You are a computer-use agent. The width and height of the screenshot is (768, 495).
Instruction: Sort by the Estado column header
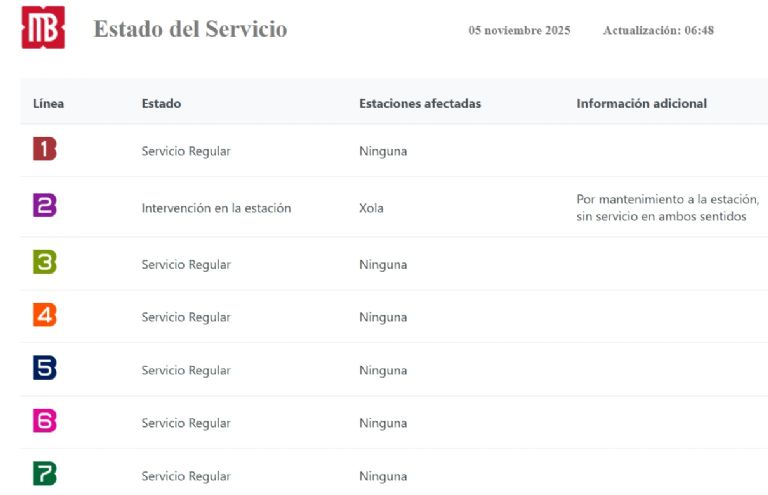(161, 103)
